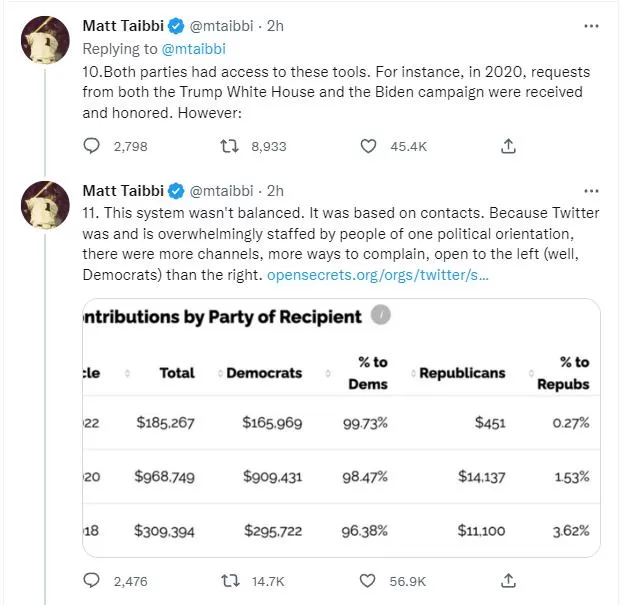Open more options menu for tweet 11
The height and width of the screenshot is (605, 623).
(591, 191)
